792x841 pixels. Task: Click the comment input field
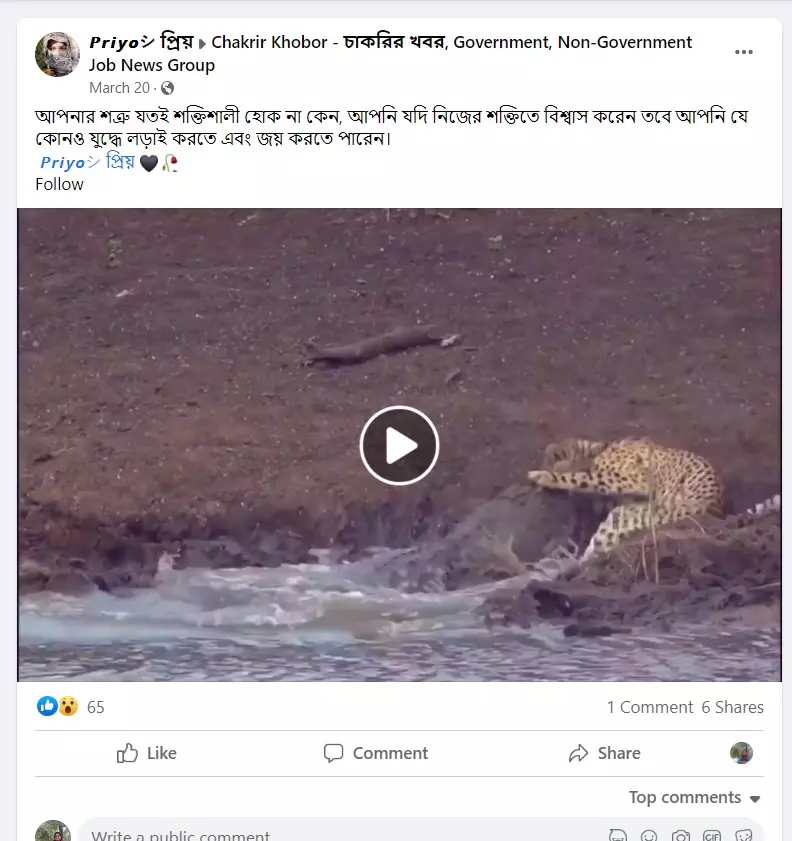click(x=300, y=834)
